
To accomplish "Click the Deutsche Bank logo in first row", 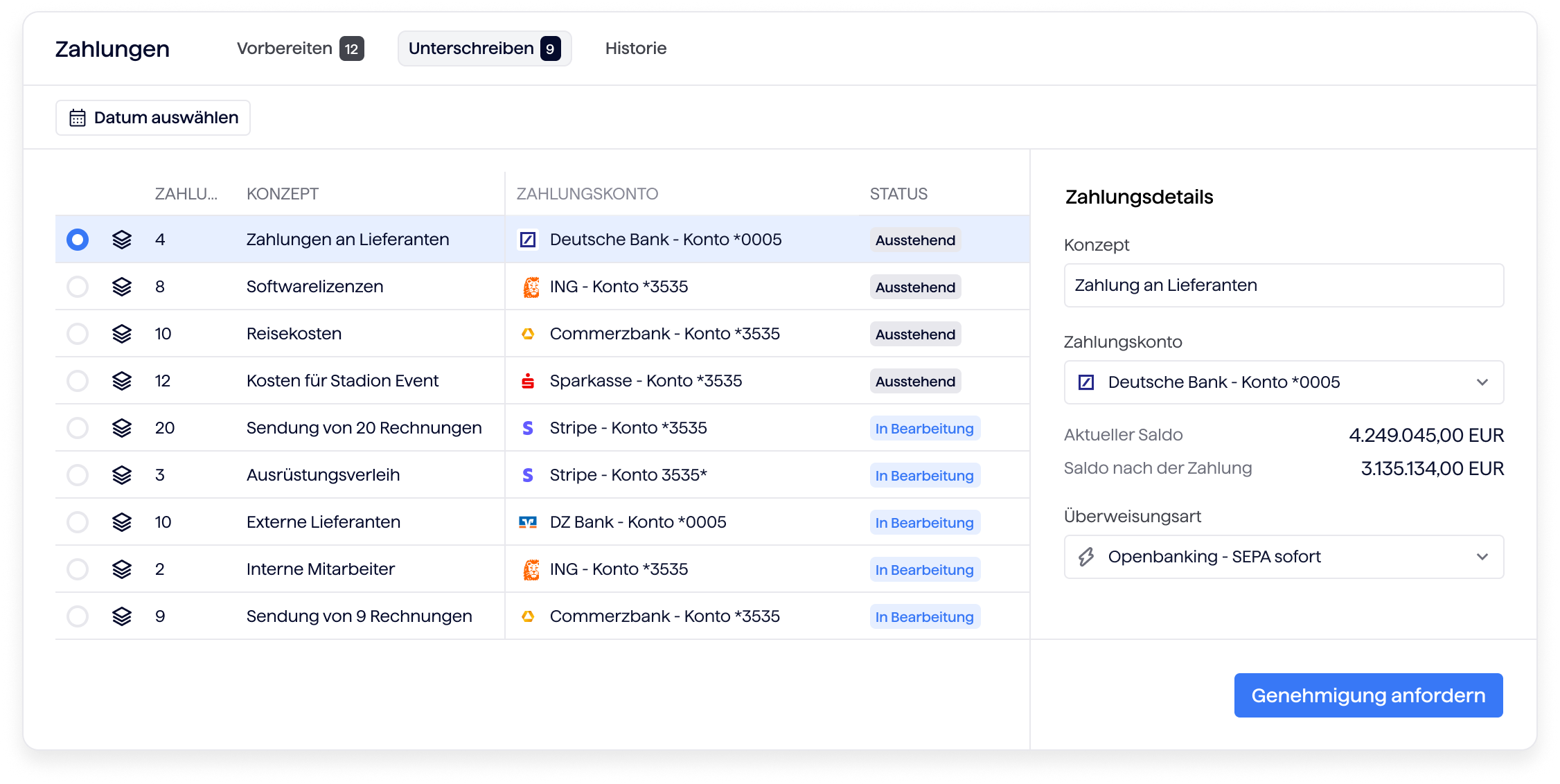I will point(528,240).
